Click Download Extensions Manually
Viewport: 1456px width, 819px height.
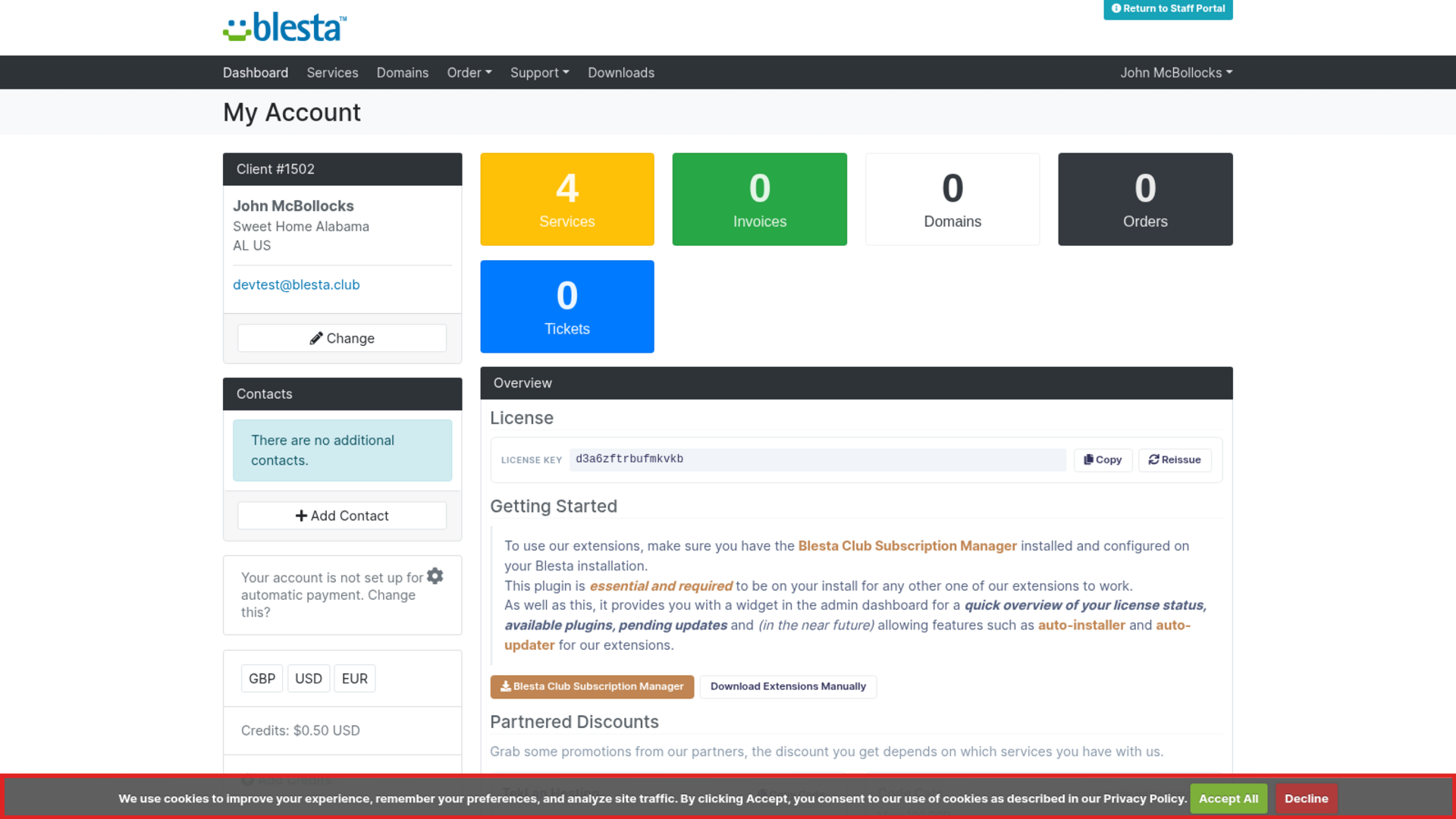pos(788,686)
